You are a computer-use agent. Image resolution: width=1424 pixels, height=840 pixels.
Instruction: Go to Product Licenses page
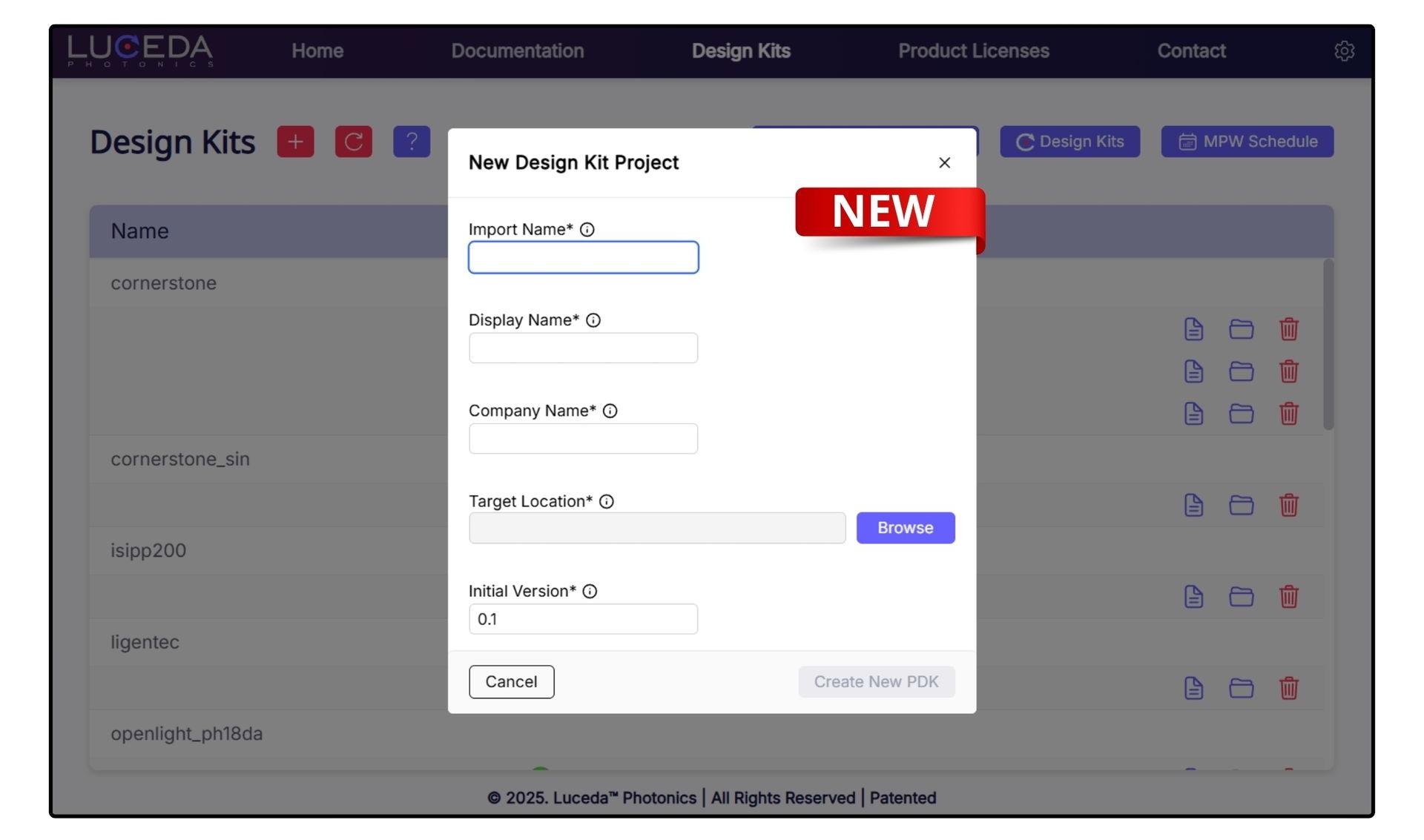coord(973,51)
